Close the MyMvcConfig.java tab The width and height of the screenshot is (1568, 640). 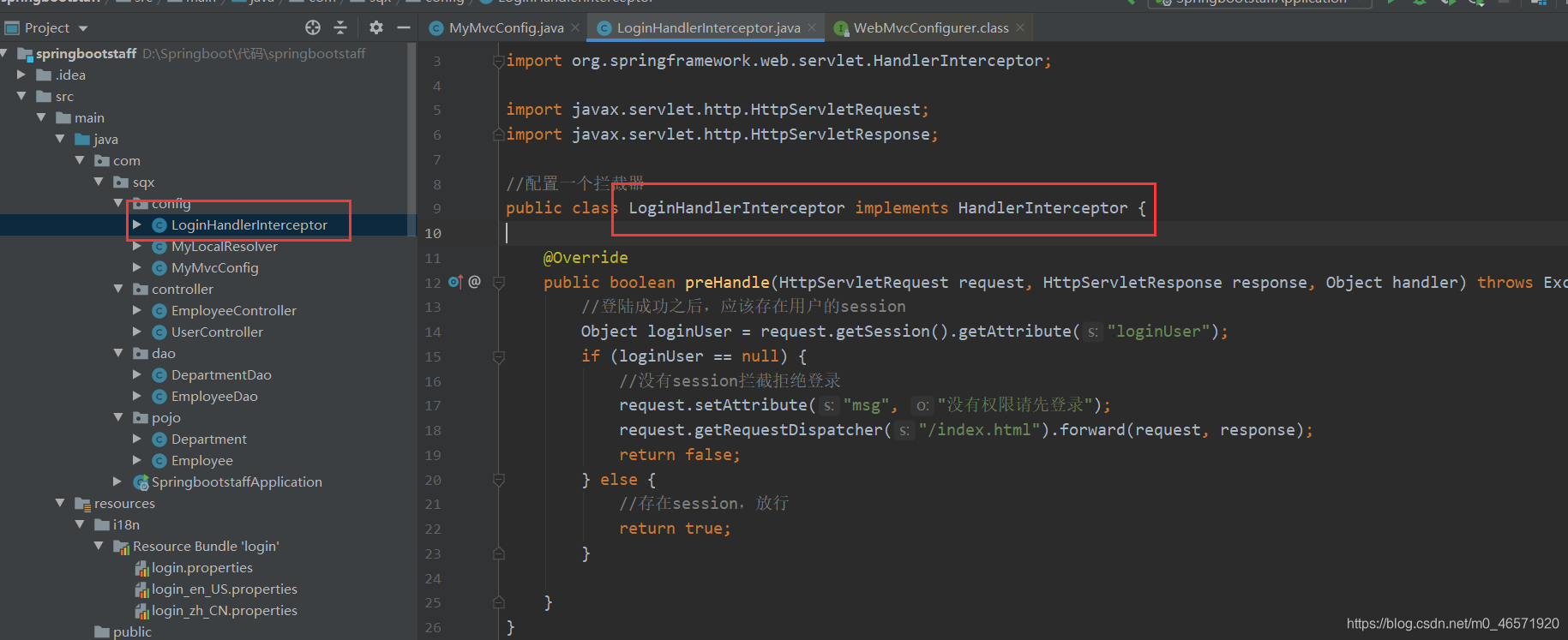pos(575,28)
